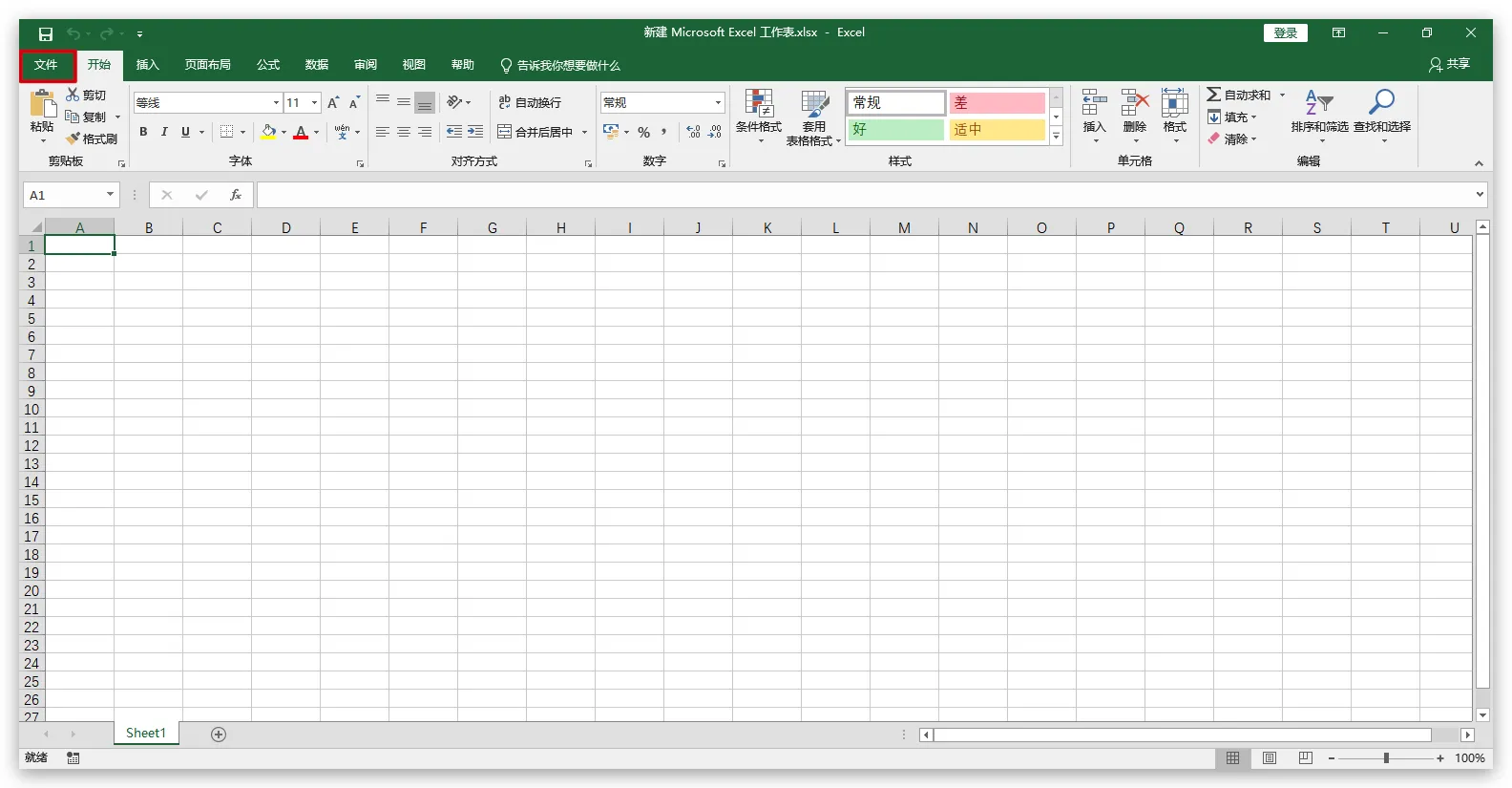
Task: Click inside the formula bar input
Action: pyautogui.click(x=859, y=195)
